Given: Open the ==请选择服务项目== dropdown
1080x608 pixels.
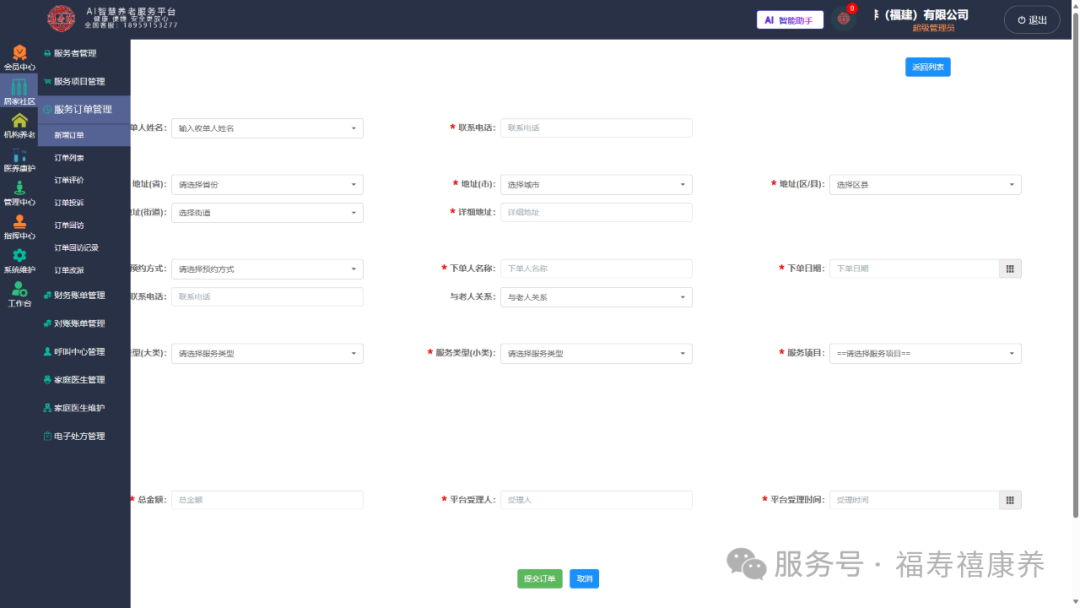Looking at the screenshot, I should (x=925, y=353).
